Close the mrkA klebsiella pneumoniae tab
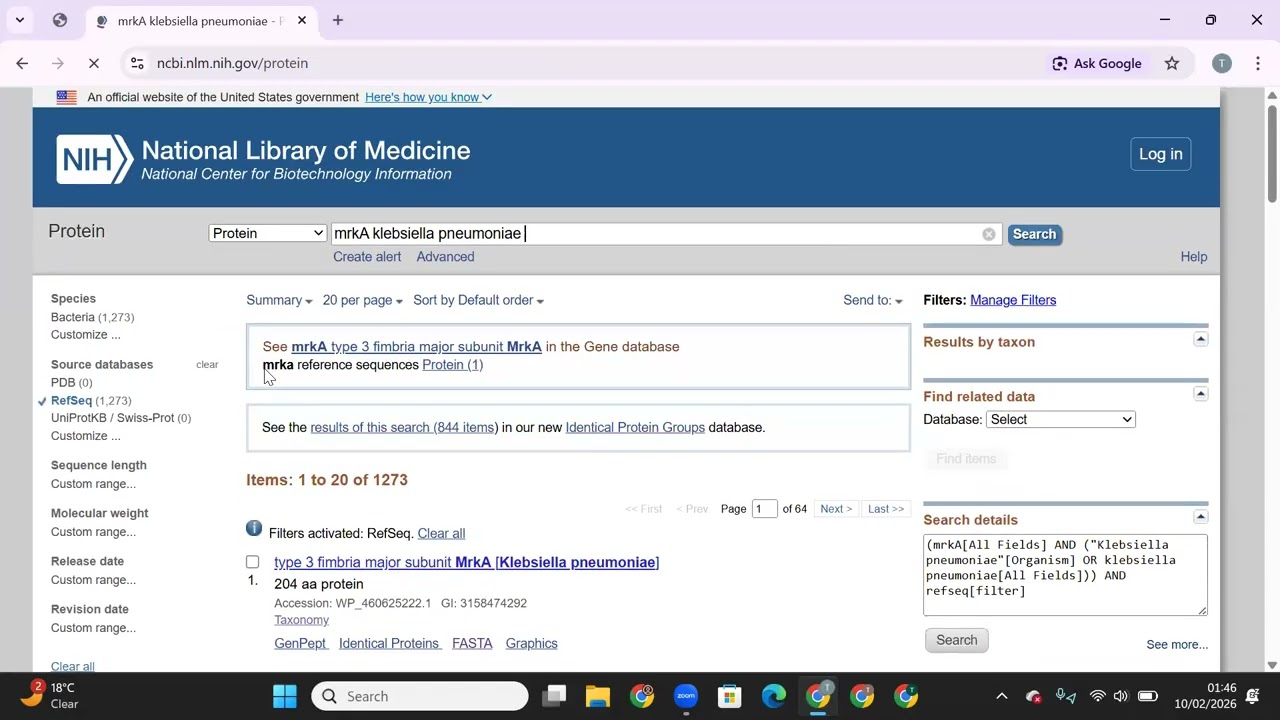This screenshot has height=720, width=1280. 302,20
